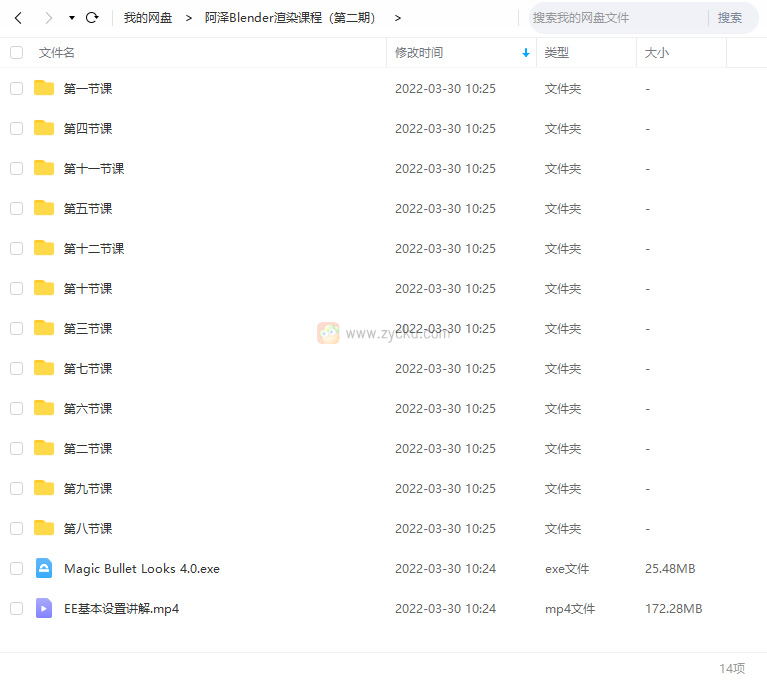
Task: Expand the breadcrumb trailing chevron
Action: pos(398,18)
